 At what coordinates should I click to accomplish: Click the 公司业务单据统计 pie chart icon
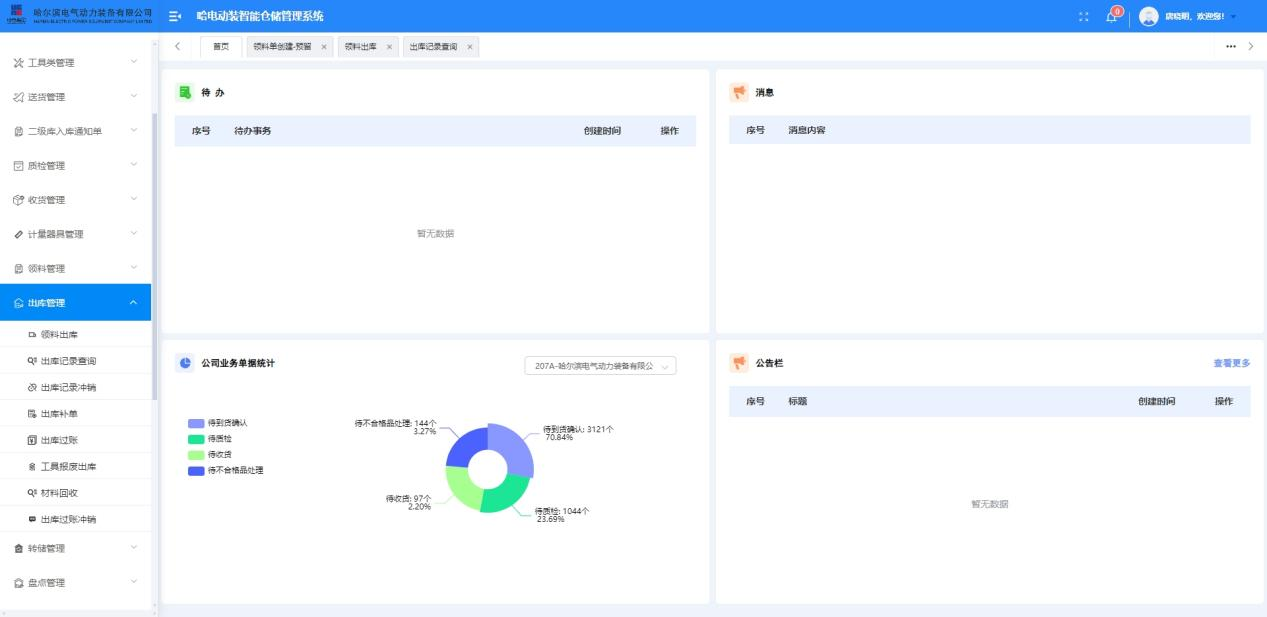pyautogui.click(x=184, y=363)
